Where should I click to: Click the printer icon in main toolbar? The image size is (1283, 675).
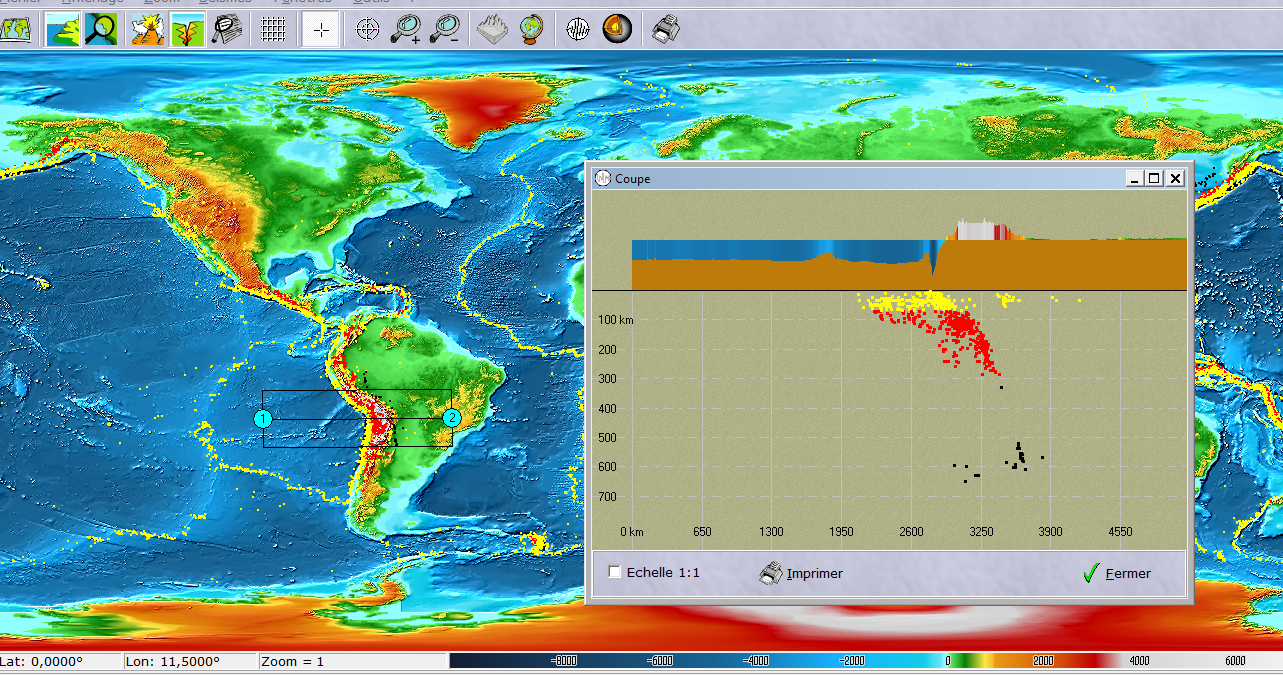(665, 30)
